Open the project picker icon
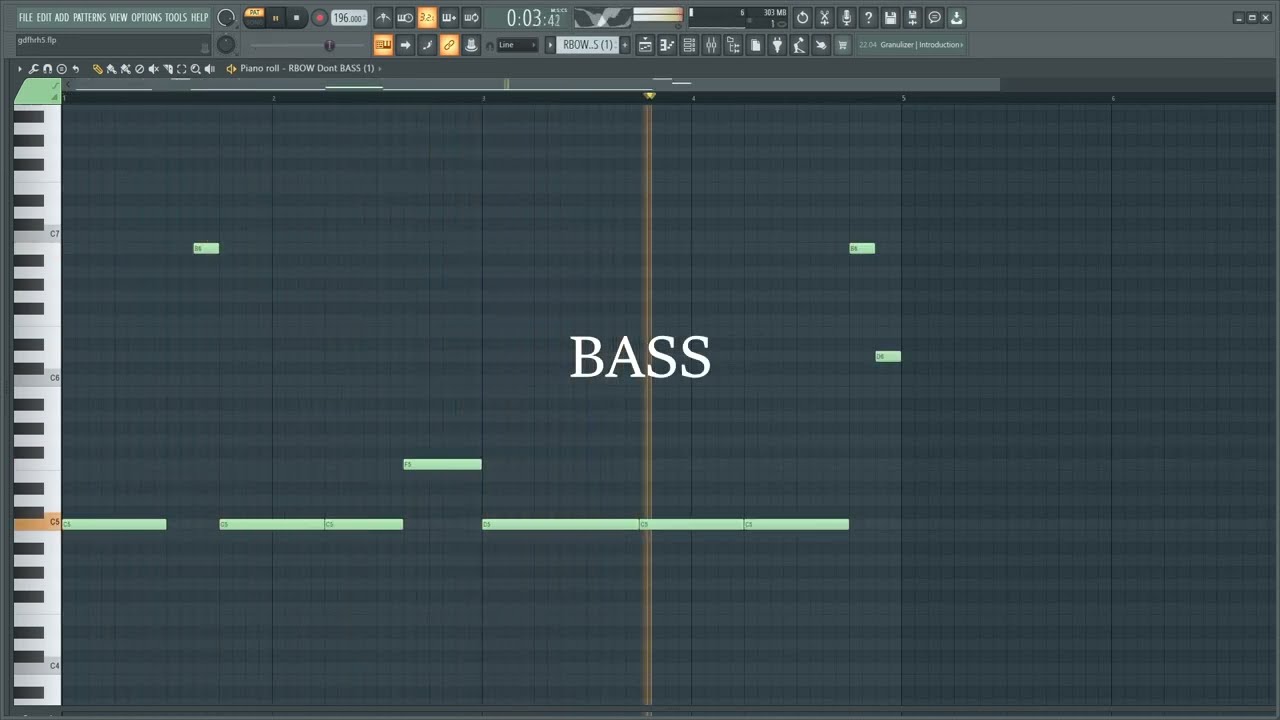 point(755,45)
